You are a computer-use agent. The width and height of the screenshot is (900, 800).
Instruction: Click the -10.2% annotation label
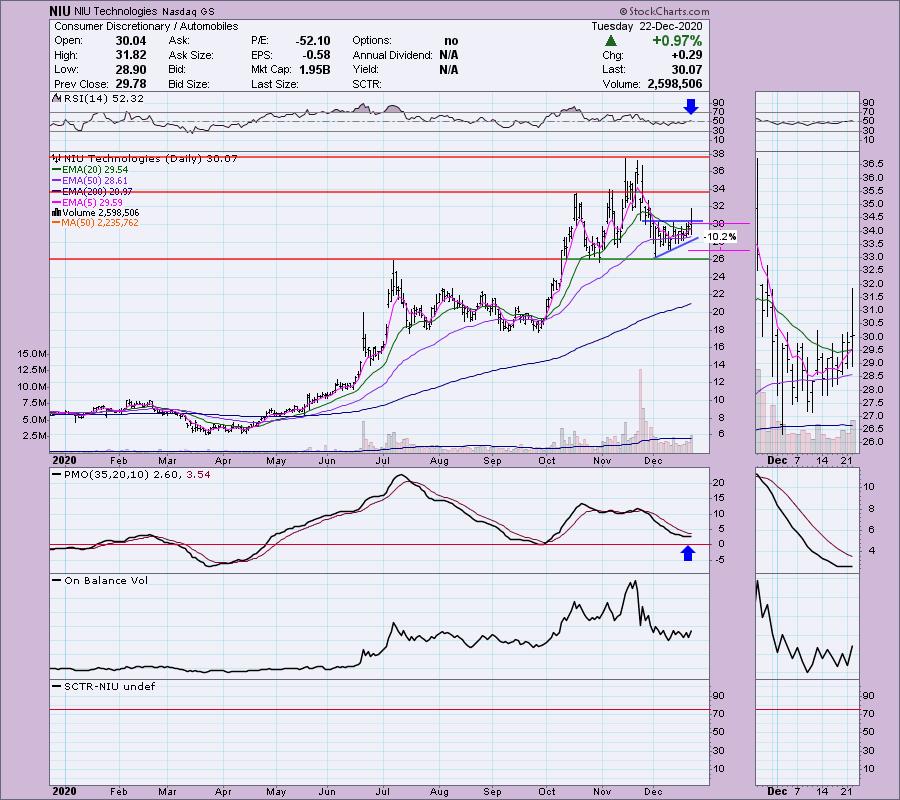point(719,236)
